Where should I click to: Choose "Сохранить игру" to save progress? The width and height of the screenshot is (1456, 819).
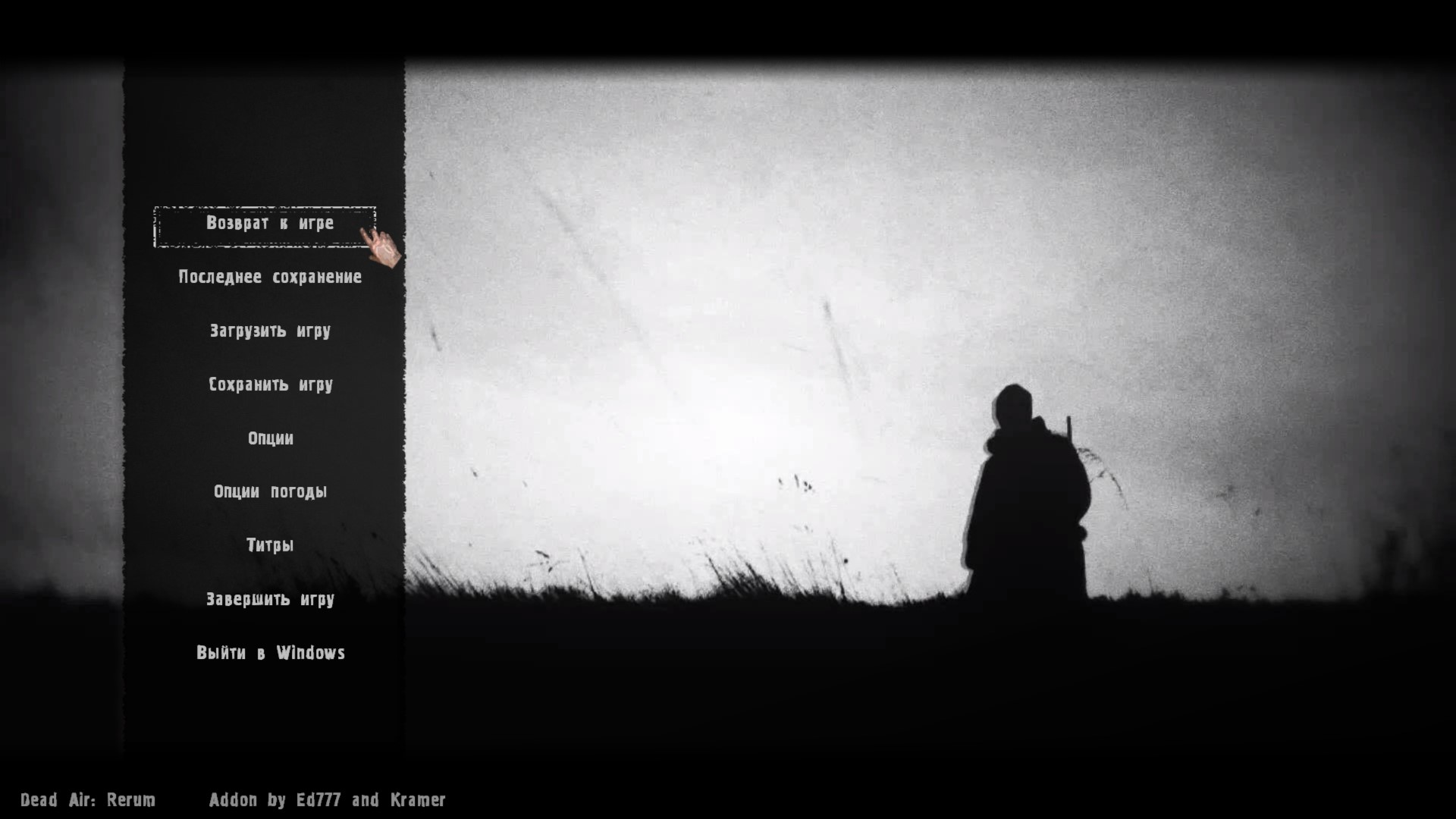point(271,385)
